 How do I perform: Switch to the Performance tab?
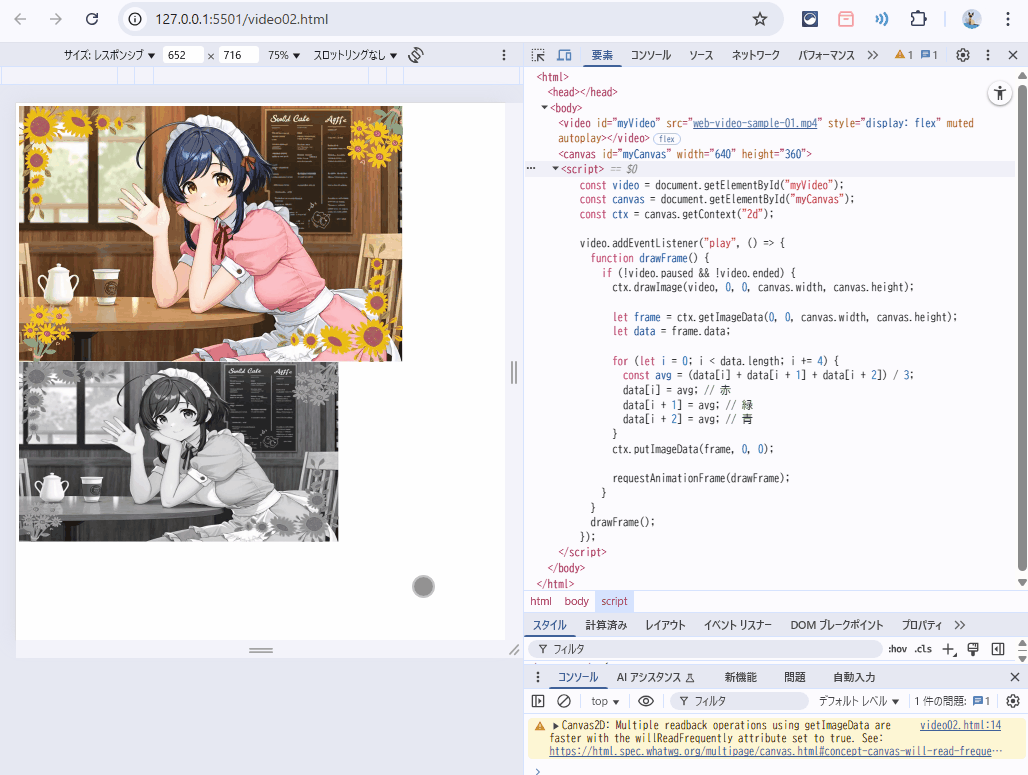(x=826, y=55)
